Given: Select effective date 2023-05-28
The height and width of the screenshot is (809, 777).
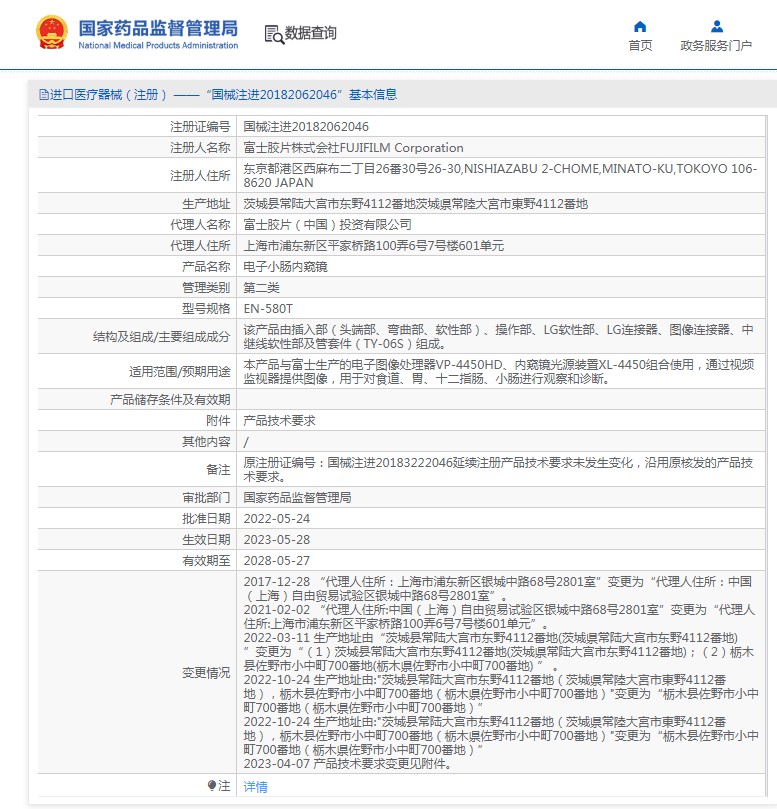Looking at the screenshot, I should (x=277, y=540).
